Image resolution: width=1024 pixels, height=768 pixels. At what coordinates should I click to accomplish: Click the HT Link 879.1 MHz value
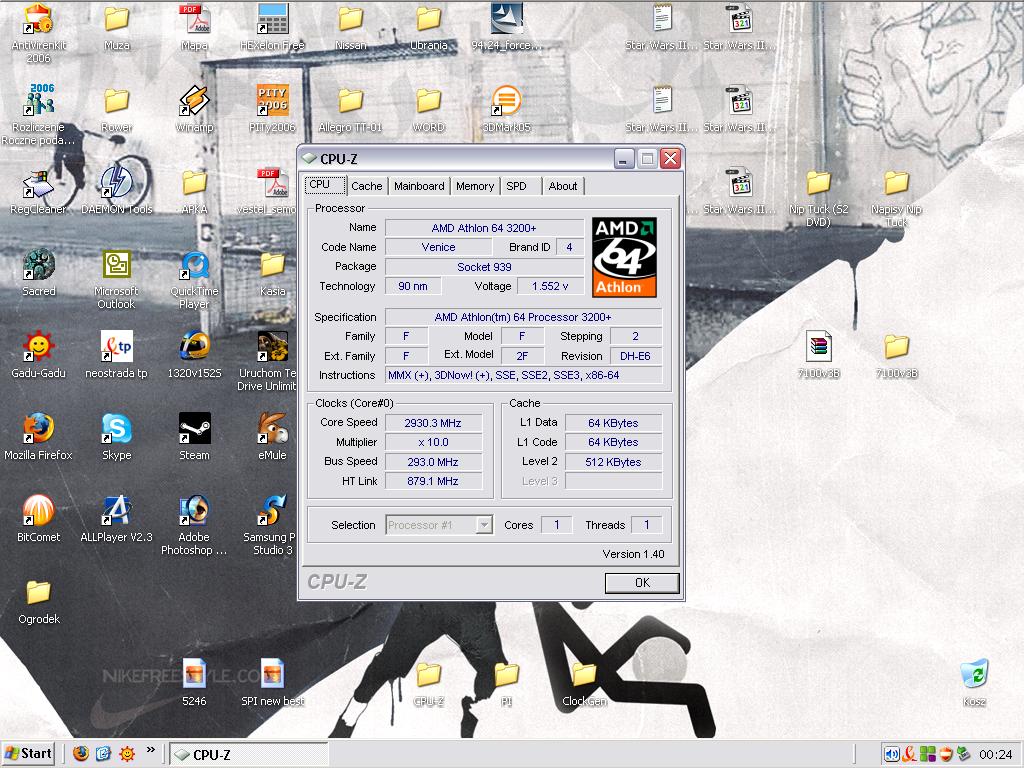point(434,481)
